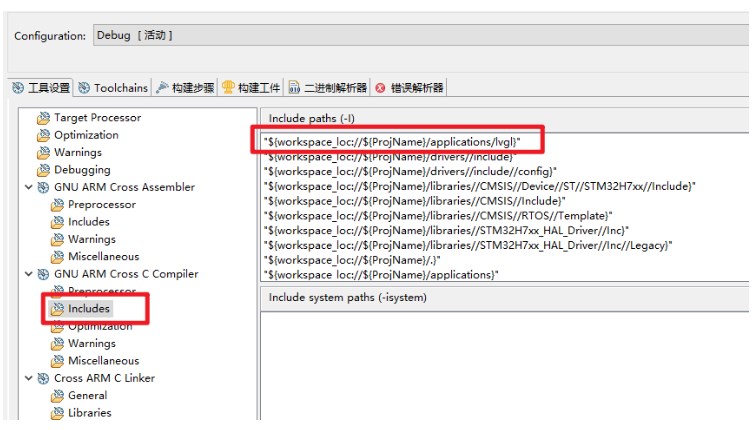Click the top-level Warnings icon
756x430 pixels.
coord(43,152)
